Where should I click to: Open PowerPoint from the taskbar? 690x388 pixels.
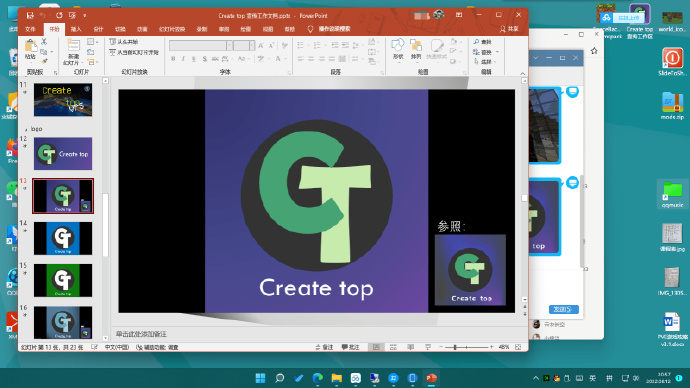click(x=431, y=378)
